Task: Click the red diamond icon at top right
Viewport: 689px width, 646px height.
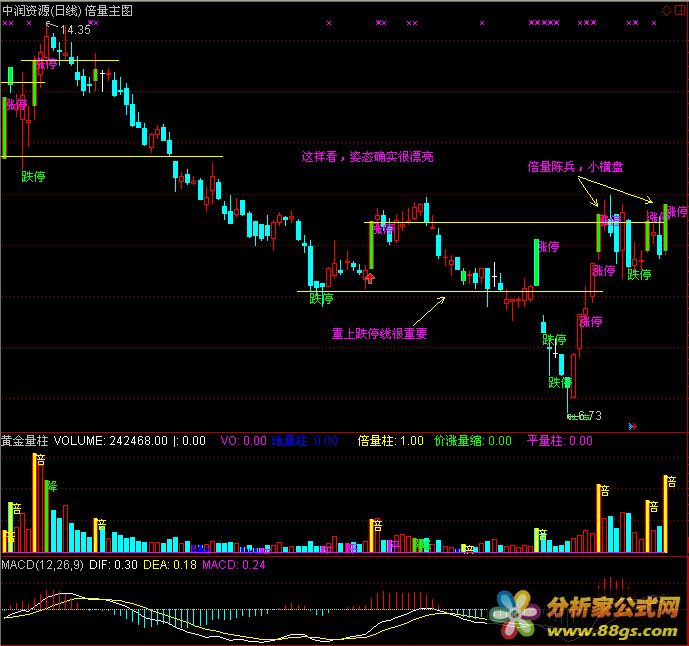Action: (x=666, y=11)
